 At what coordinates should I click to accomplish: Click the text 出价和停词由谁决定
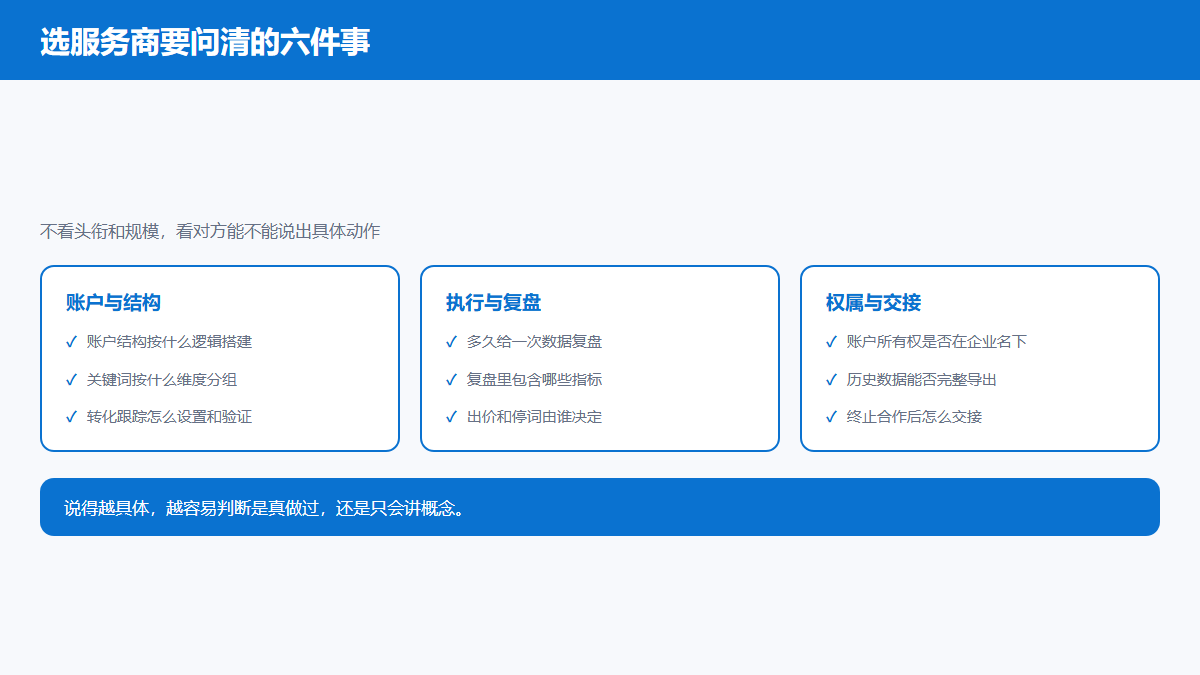pos(534,417)
